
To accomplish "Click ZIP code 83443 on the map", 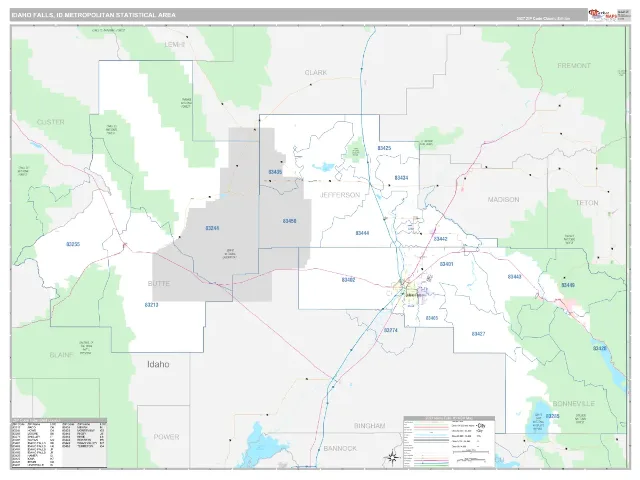I will [514, 277].
